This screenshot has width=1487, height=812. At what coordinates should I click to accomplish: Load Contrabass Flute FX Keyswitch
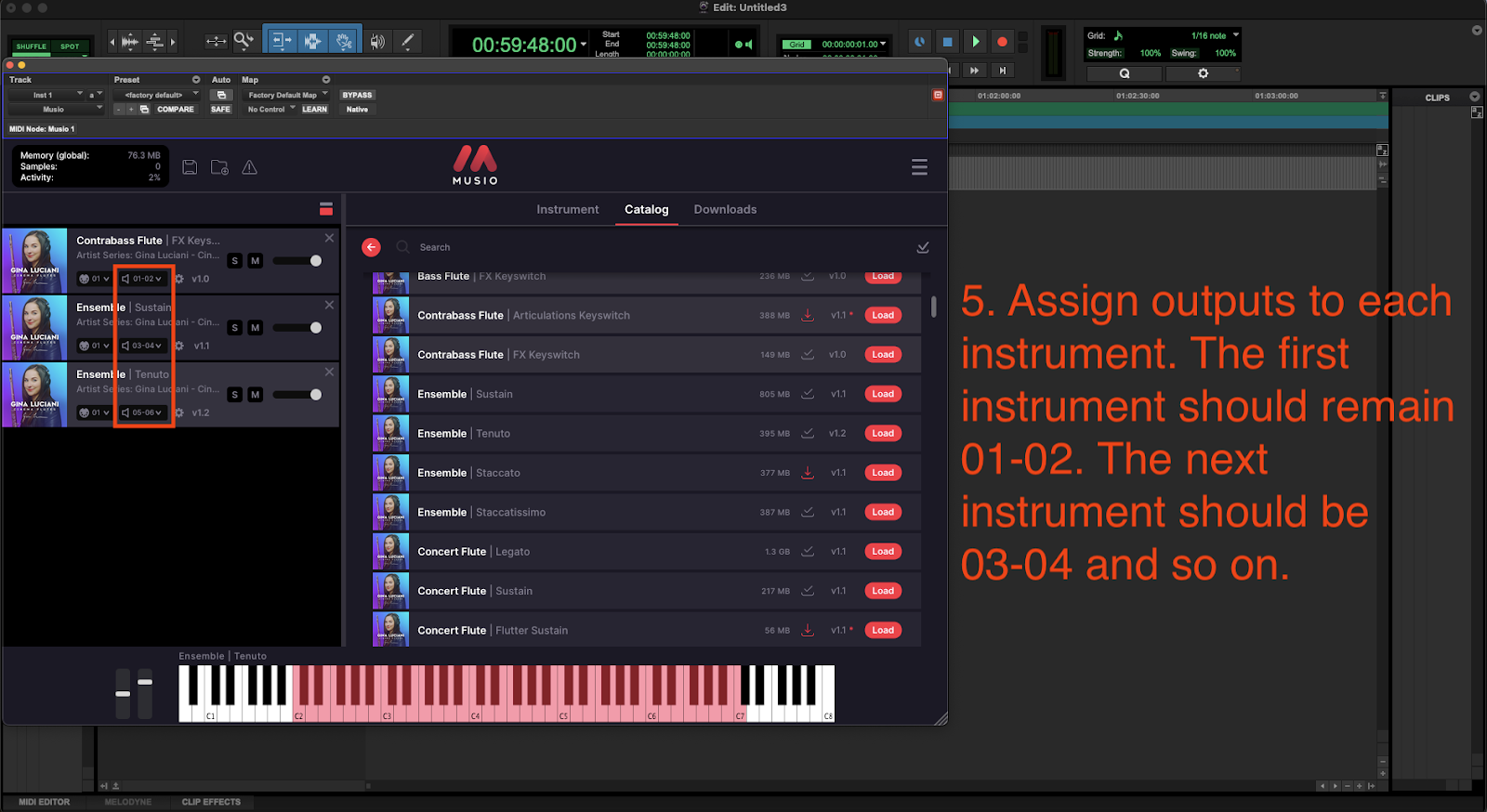pyautogui.click(x=883, y=355)
